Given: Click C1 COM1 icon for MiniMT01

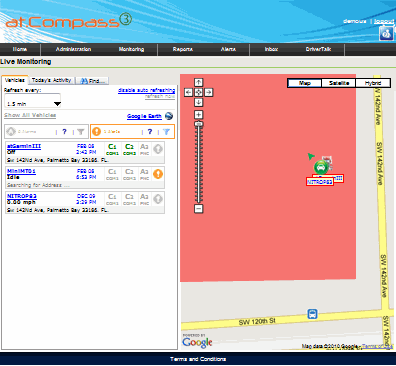Looking at the screenshot, I should (112, 174).
